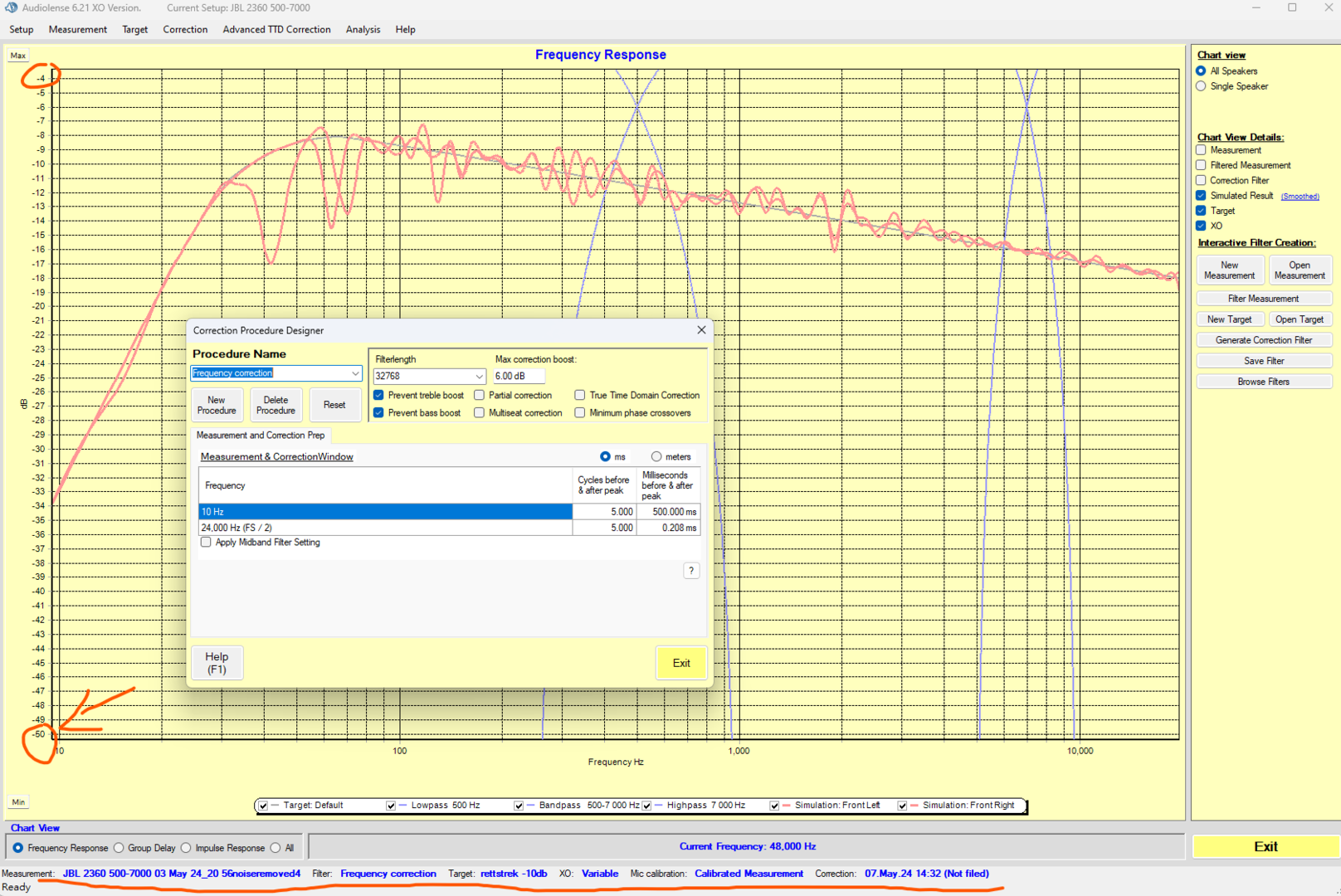Select the 24,000 Hz frequency row
Image resolution: width=1341 pixels, height=896 pixels.
coord(385,528)
